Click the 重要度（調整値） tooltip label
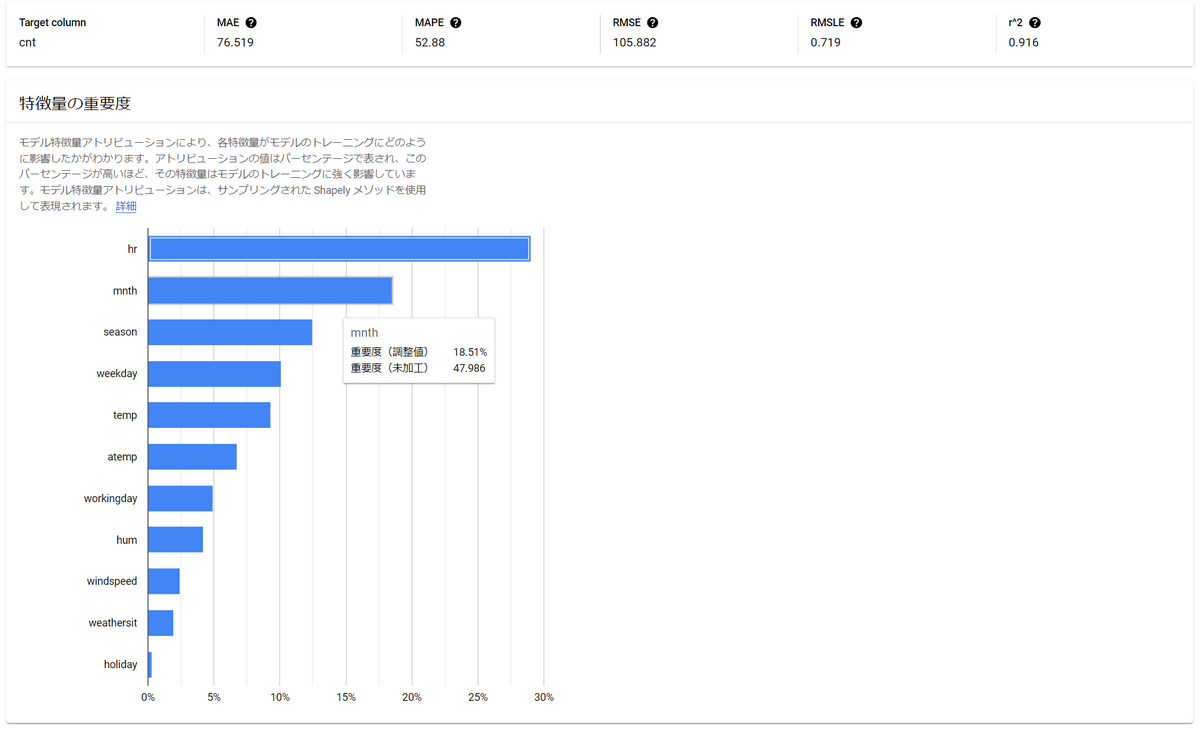The image size is (1200, 730). pos(389,353)
